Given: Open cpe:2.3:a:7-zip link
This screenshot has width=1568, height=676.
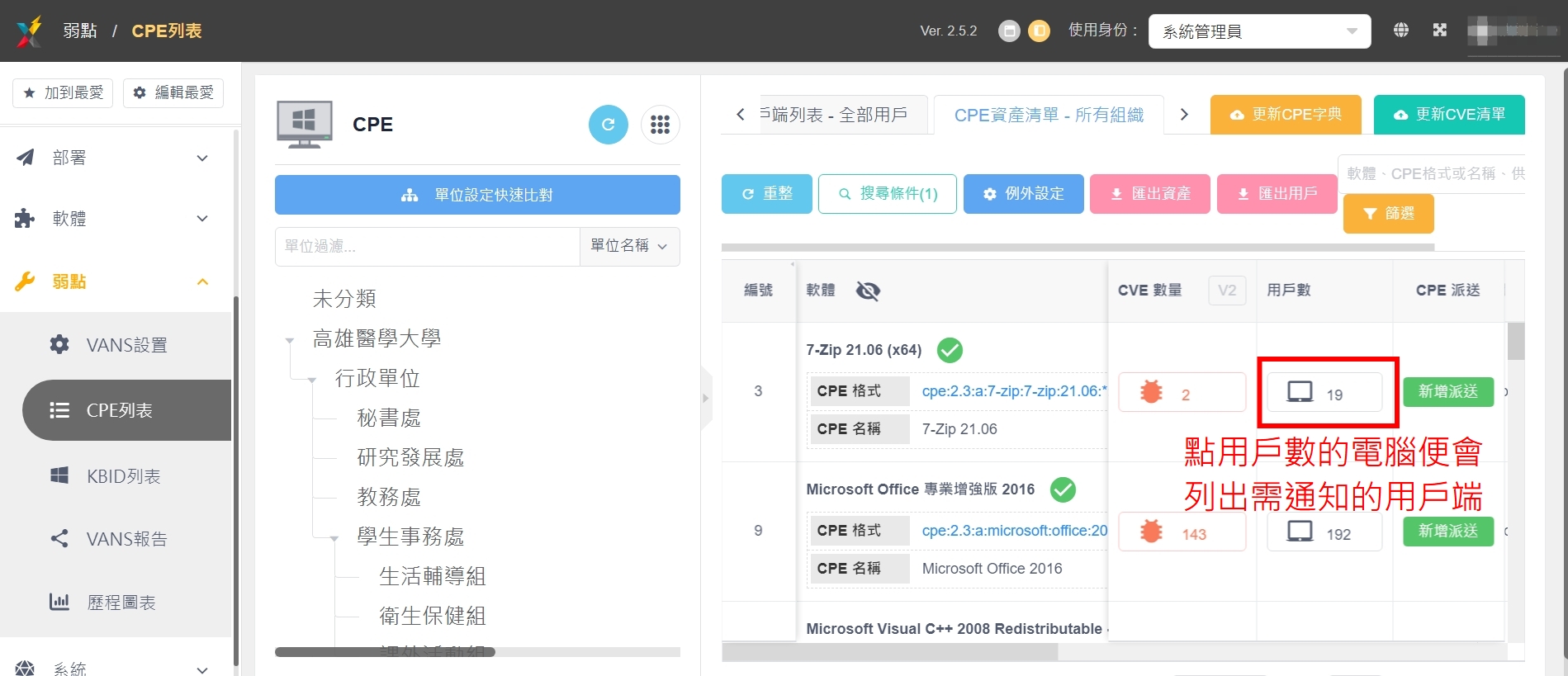Looking at the screenshot, I should coord(1014,391).
